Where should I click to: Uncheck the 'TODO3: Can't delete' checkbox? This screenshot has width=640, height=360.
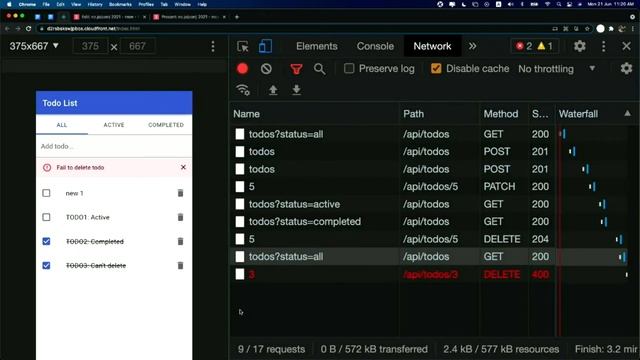click(47, 265)
